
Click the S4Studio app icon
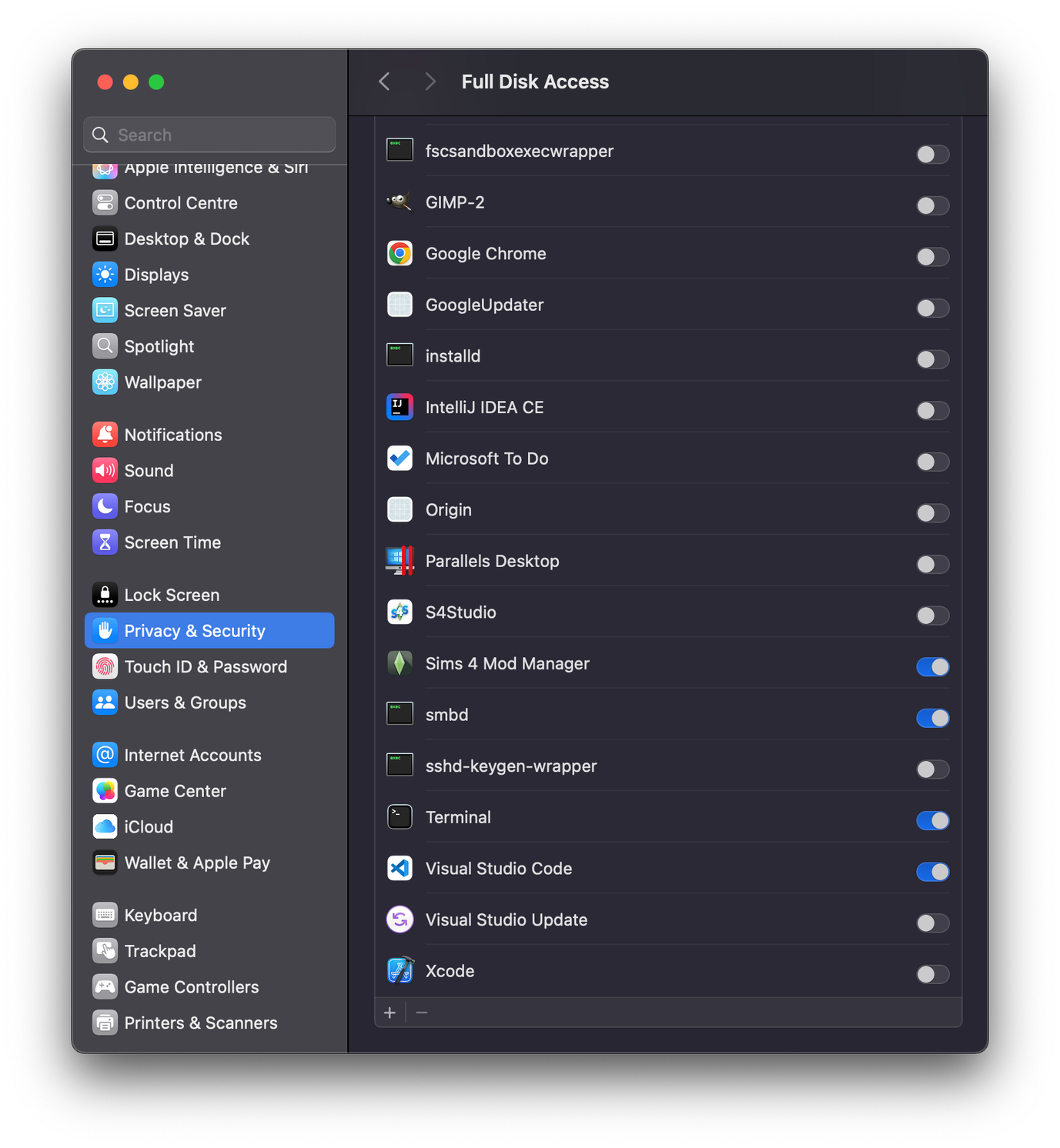[400, 612]
